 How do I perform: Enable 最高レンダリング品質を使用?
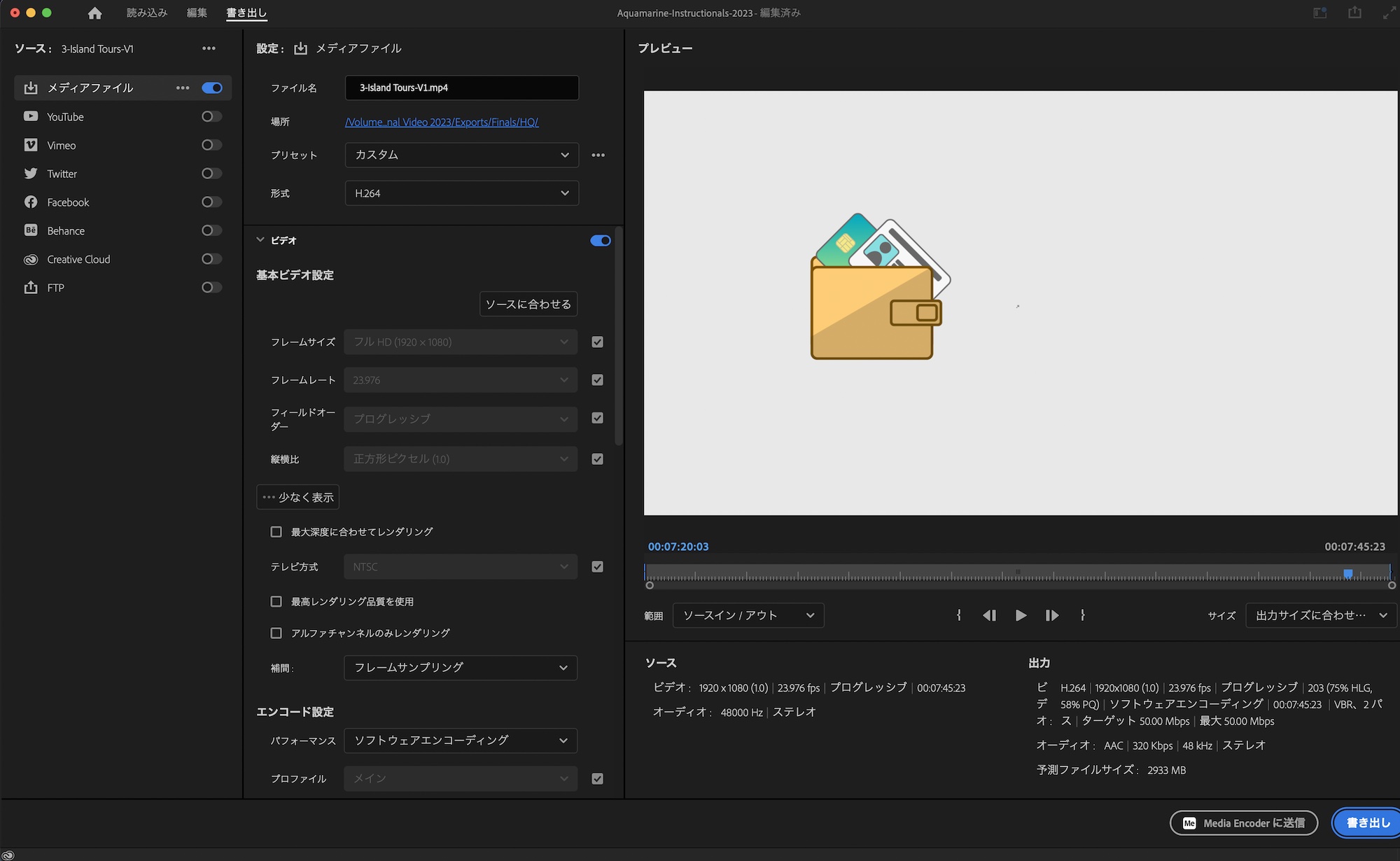coord(276,601)
